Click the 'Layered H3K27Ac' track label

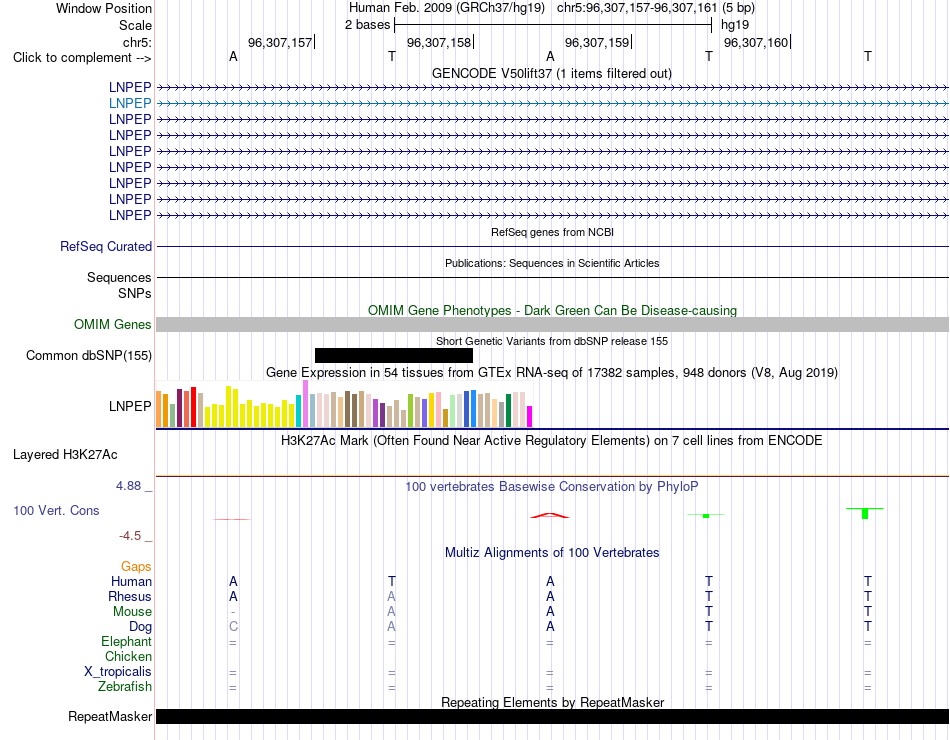[65, 455]
